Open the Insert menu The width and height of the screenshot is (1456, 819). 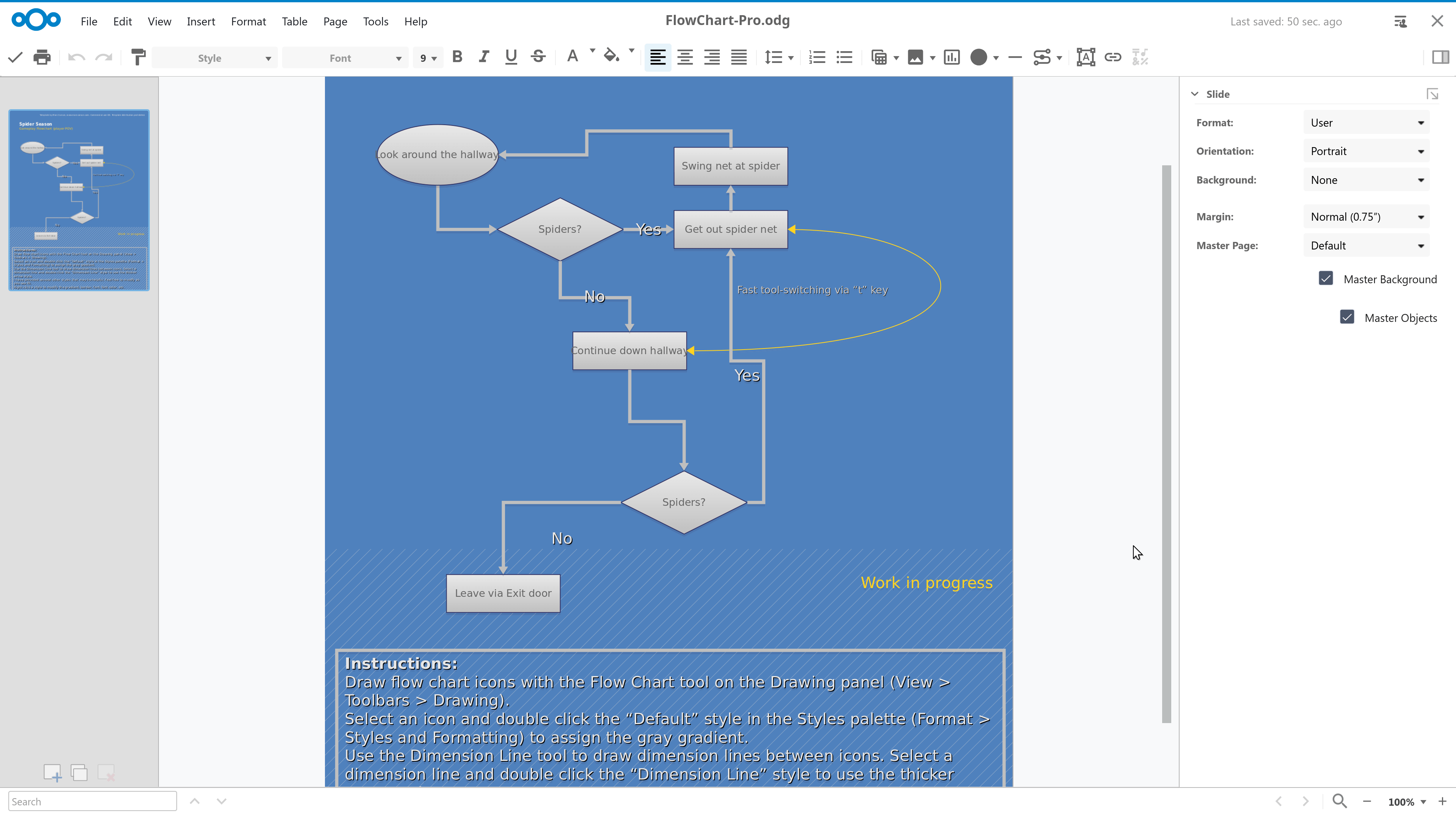[x=201, y=22]
